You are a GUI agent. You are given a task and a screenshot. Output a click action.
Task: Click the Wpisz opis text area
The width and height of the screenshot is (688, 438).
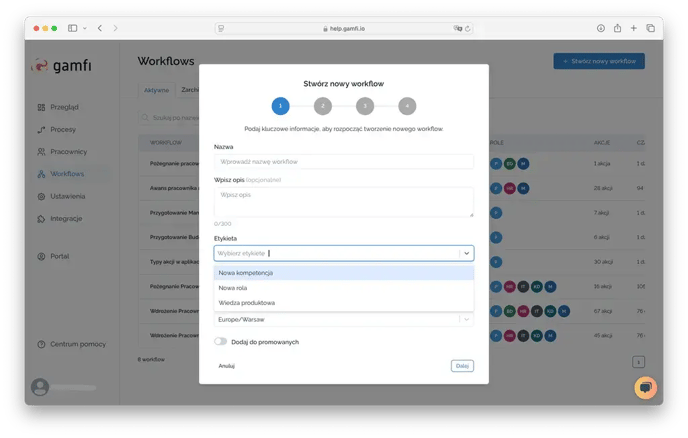click(343, 201)
